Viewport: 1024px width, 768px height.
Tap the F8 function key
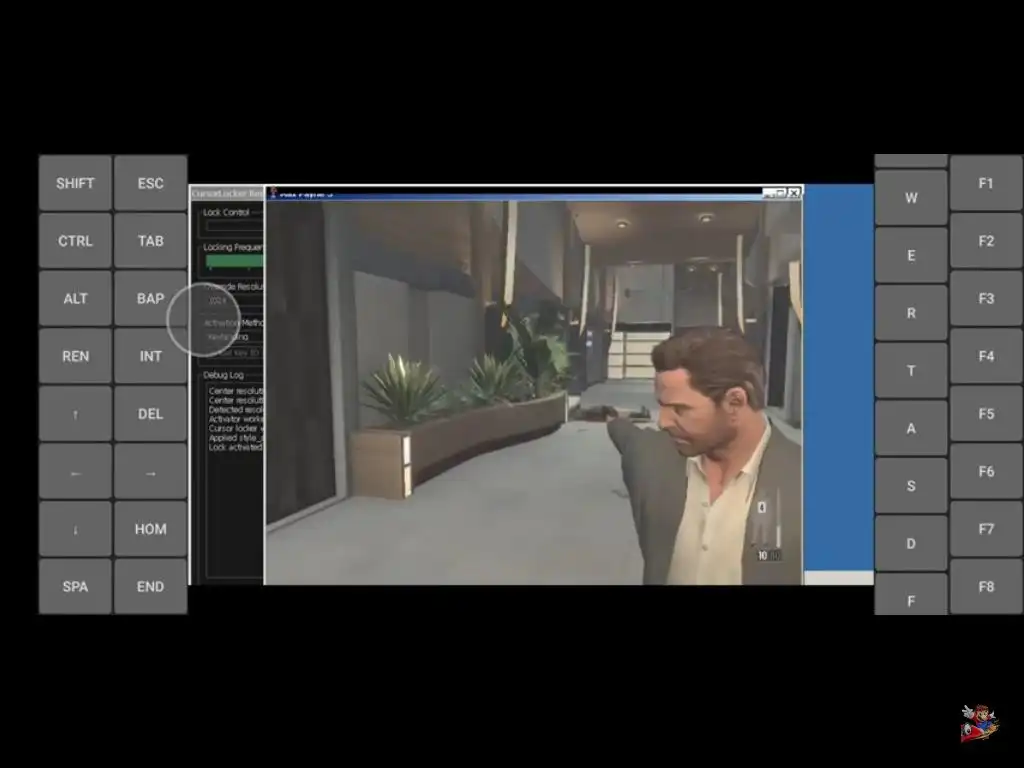pyautogui.click(x=986, y=586)
